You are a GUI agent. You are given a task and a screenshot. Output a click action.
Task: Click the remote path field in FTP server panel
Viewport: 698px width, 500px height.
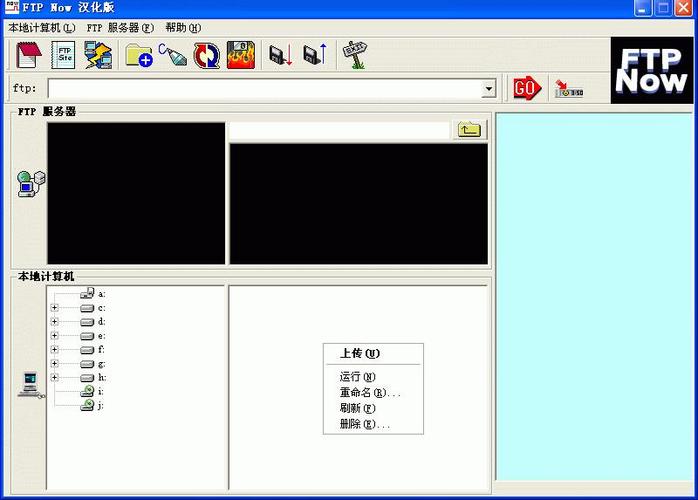coord(339,131)
